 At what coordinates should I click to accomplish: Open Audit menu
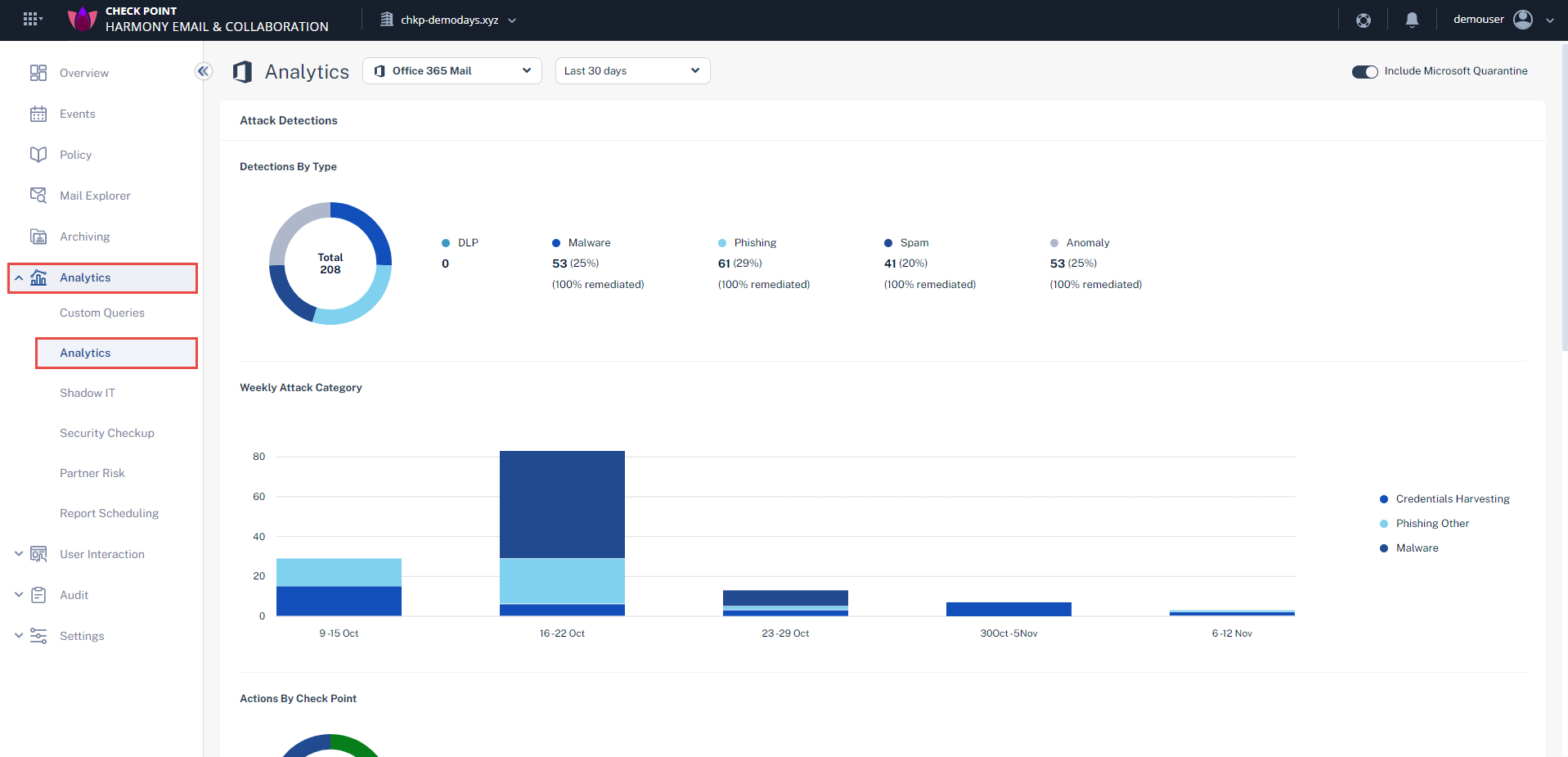pyautogui.click(x=74, y=595)
